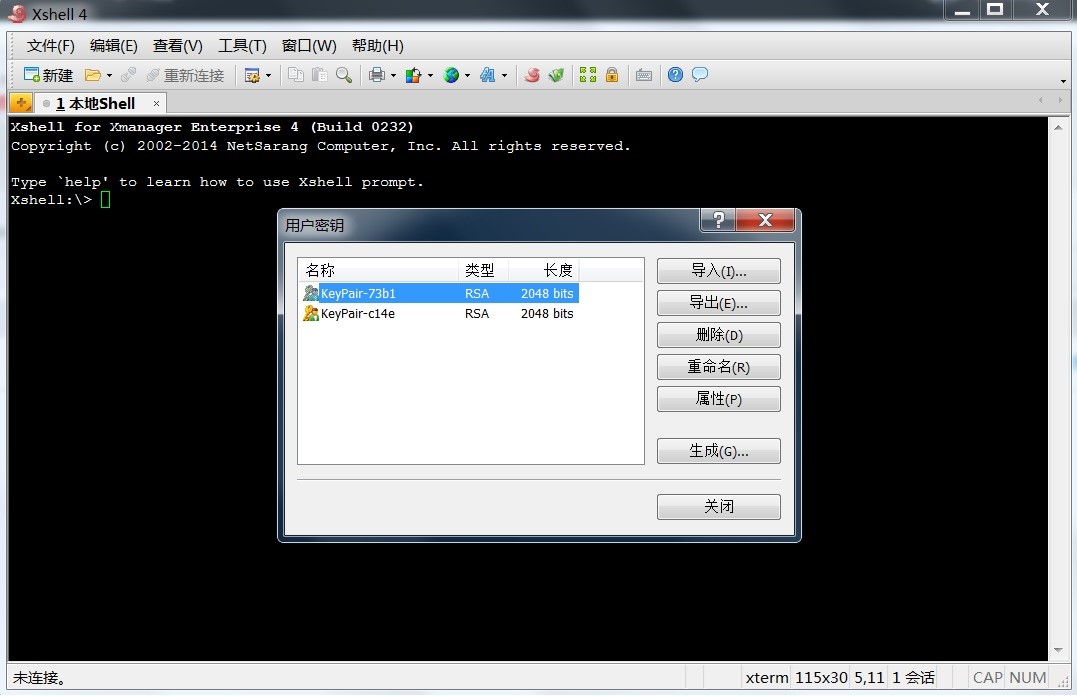The width and height of the screenshot is (1077, 696).
Task: Click the color scheme icon
Action: pos(413,75)
